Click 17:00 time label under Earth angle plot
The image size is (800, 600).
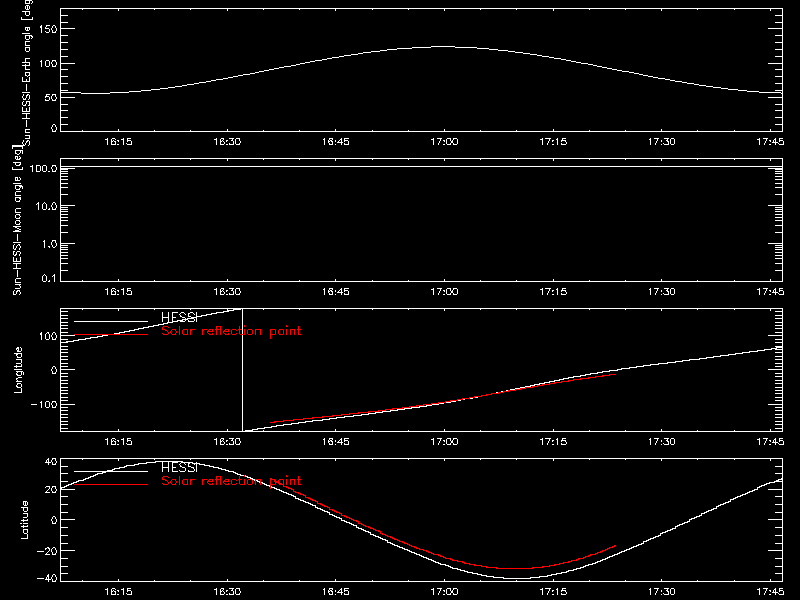tap(444, 141)
